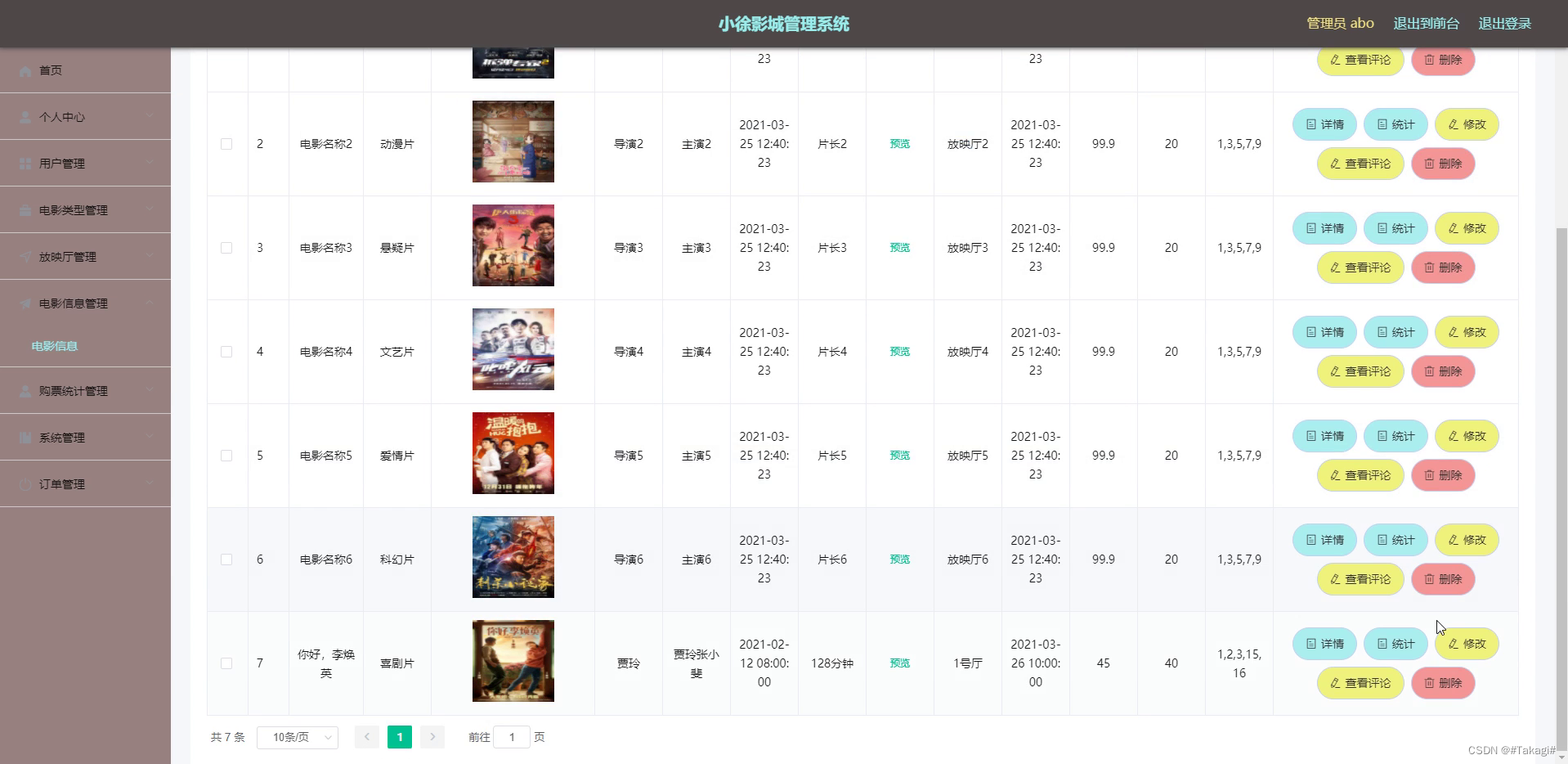1568x764 pixels.
Task: Open 预览 link for 你好，李焕英
Action: (898, 663)
